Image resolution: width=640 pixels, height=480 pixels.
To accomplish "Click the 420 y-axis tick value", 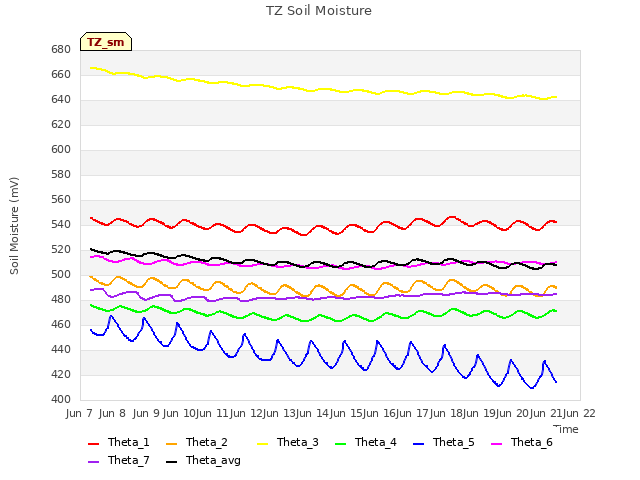I will (x=61, y=375).
